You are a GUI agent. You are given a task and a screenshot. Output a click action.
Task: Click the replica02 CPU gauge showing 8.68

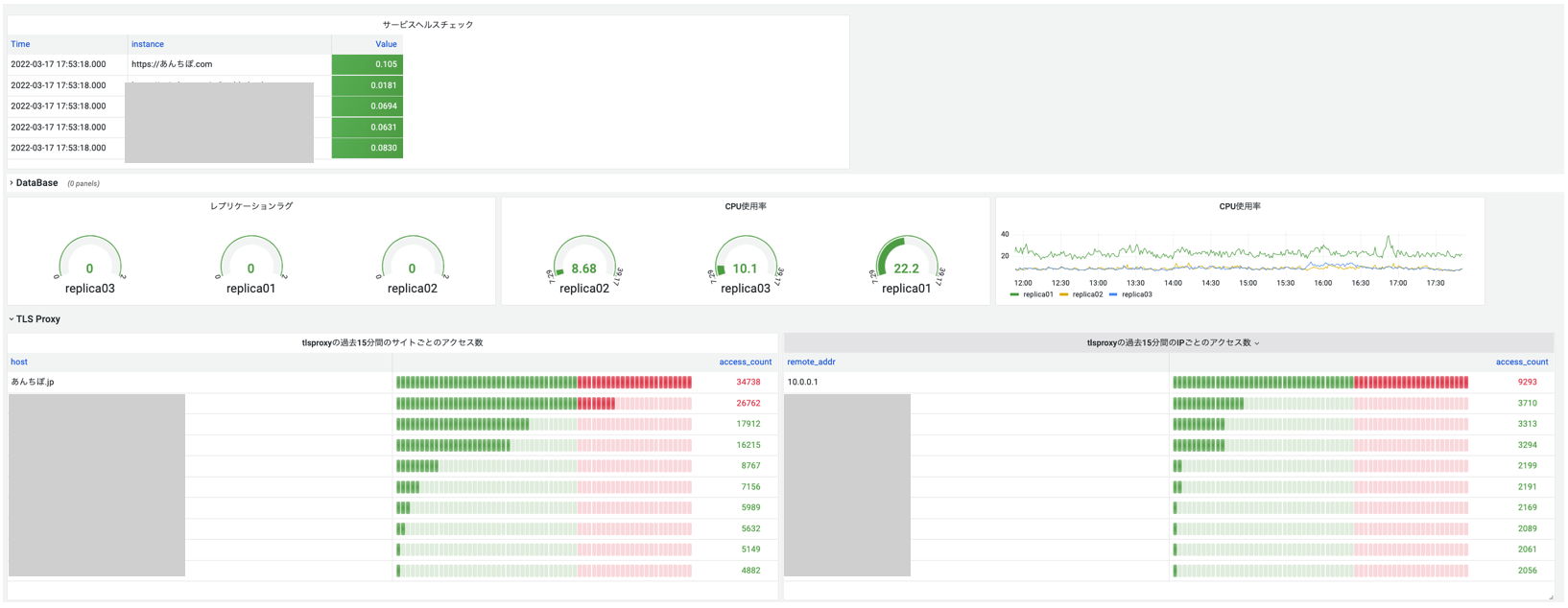pyautogui.click(x=583, y=262)
